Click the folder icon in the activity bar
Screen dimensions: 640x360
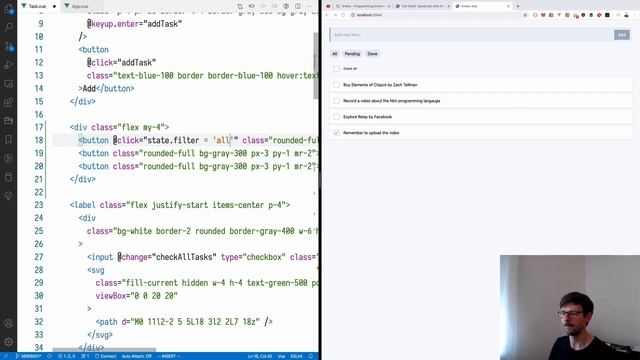[9, 121]
